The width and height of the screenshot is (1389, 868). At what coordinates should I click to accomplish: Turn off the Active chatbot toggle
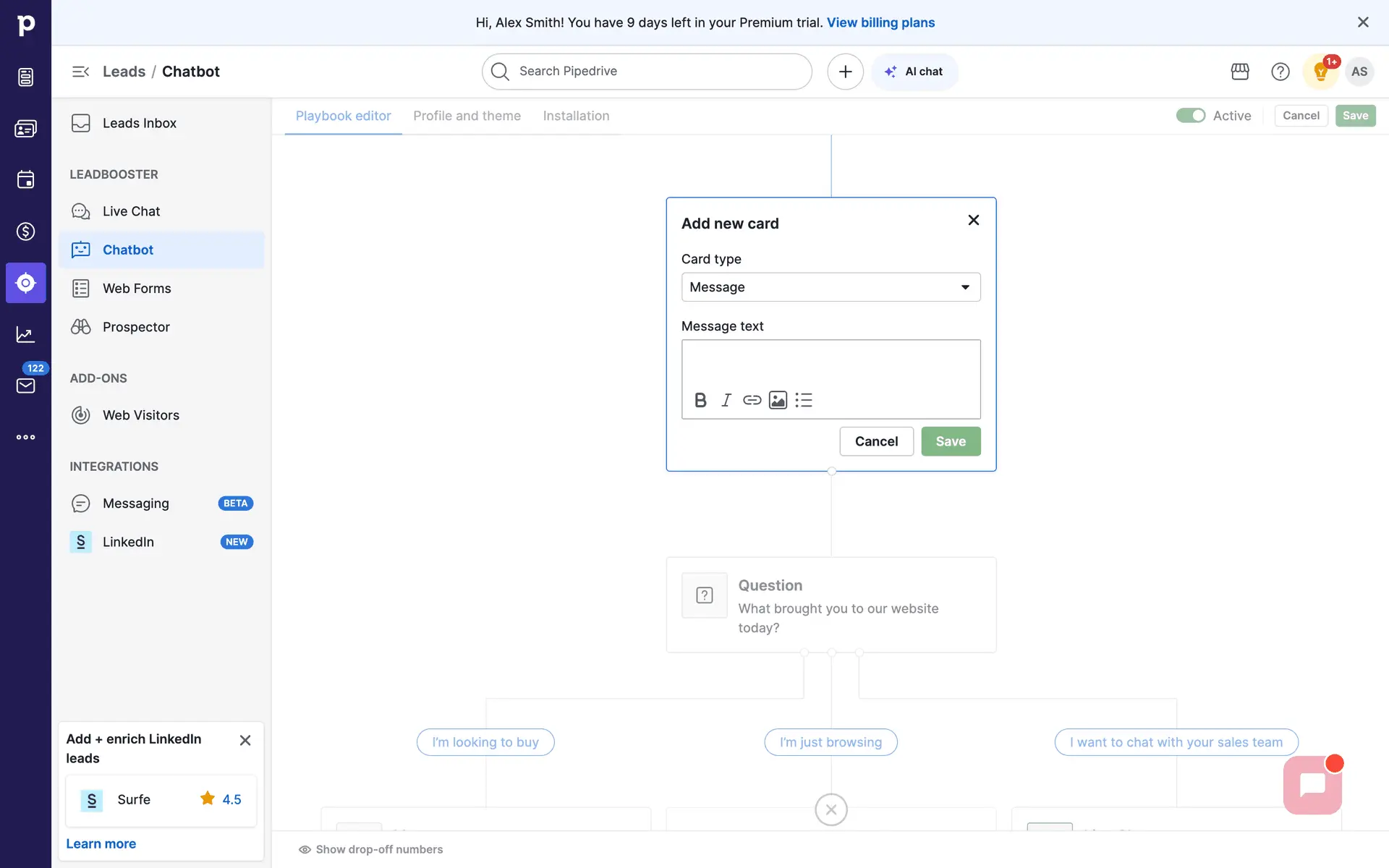1190,116
